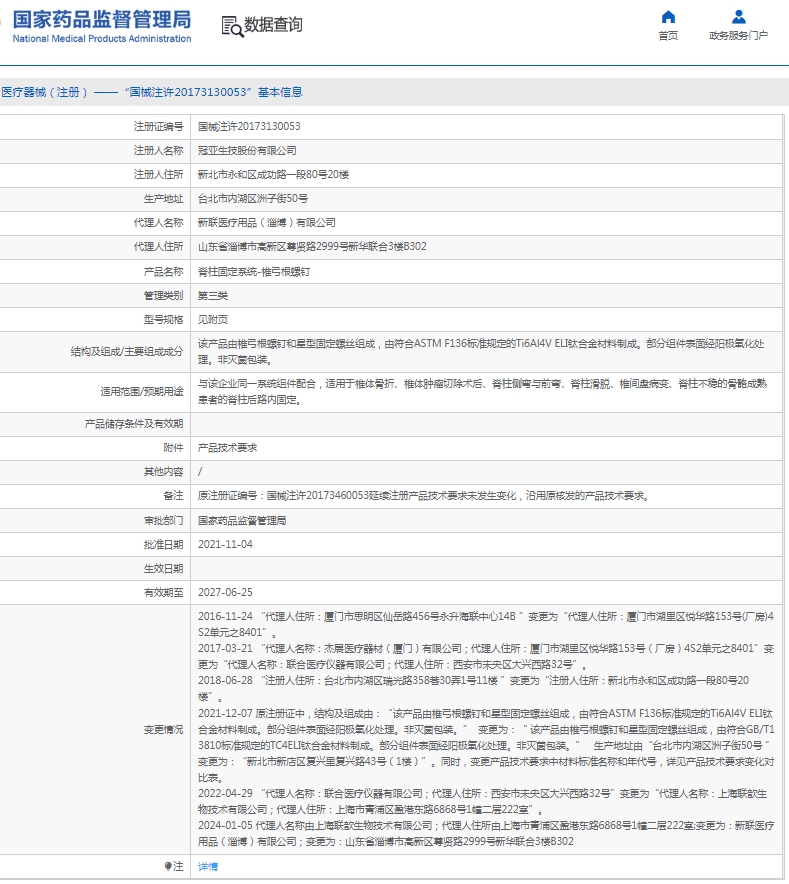Image resolution: width=789 pixels, height=884 pixels.
Task: Select agent name 新联医疗用品（淄博）有限公司
Action: 267,223
